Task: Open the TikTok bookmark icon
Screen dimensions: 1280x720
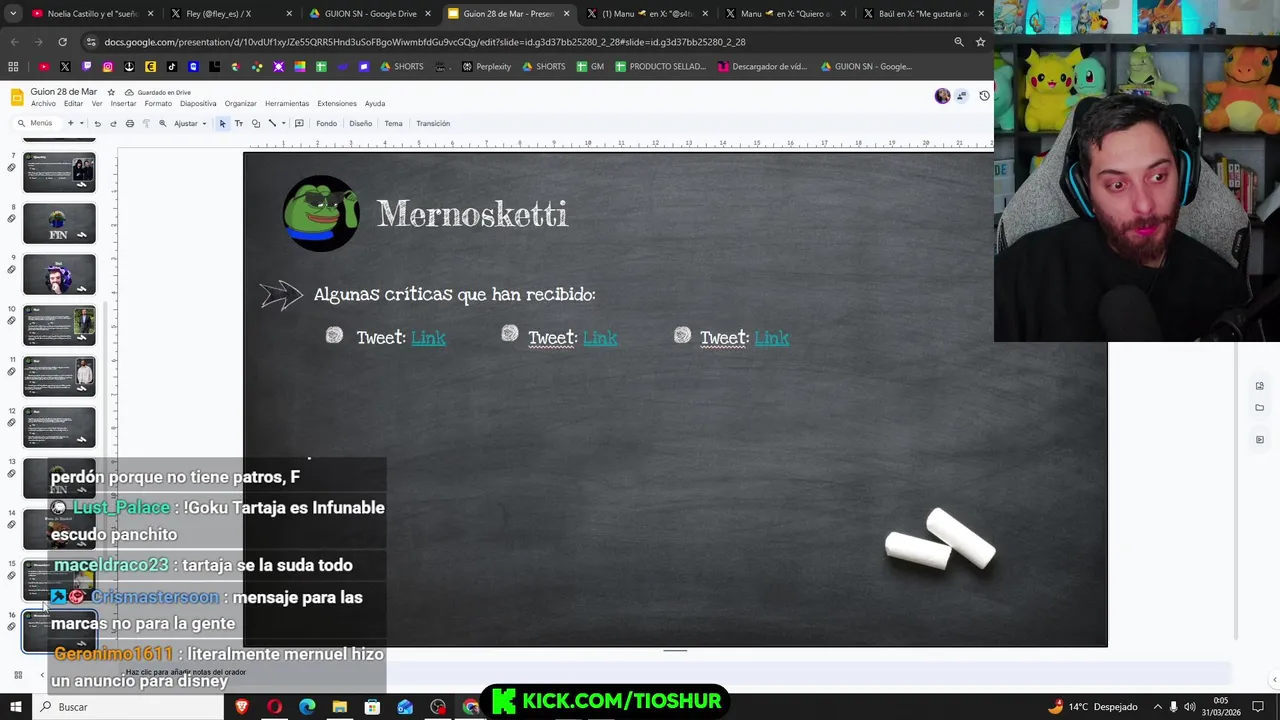Action: pos(172,67)
